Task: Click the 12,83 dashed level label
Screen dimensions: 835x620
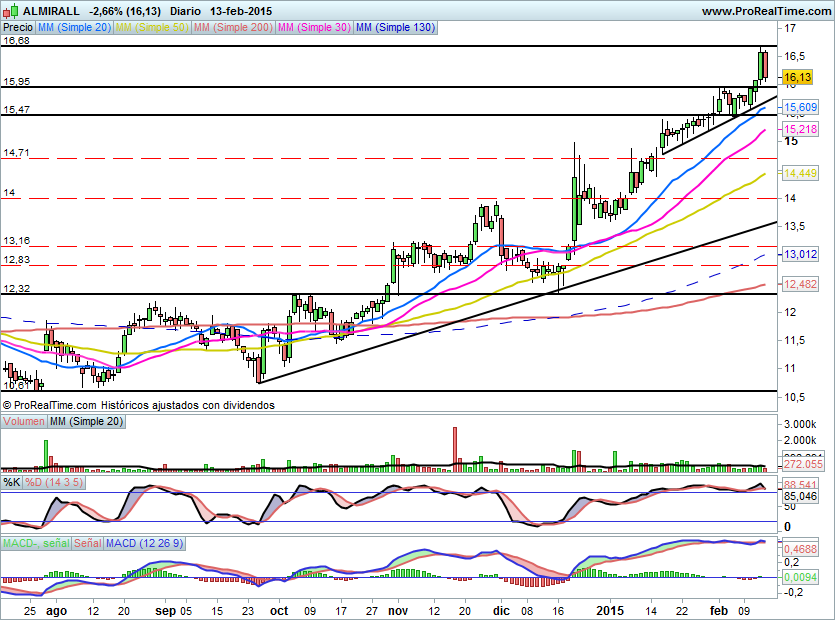Action: coord(17,260)
